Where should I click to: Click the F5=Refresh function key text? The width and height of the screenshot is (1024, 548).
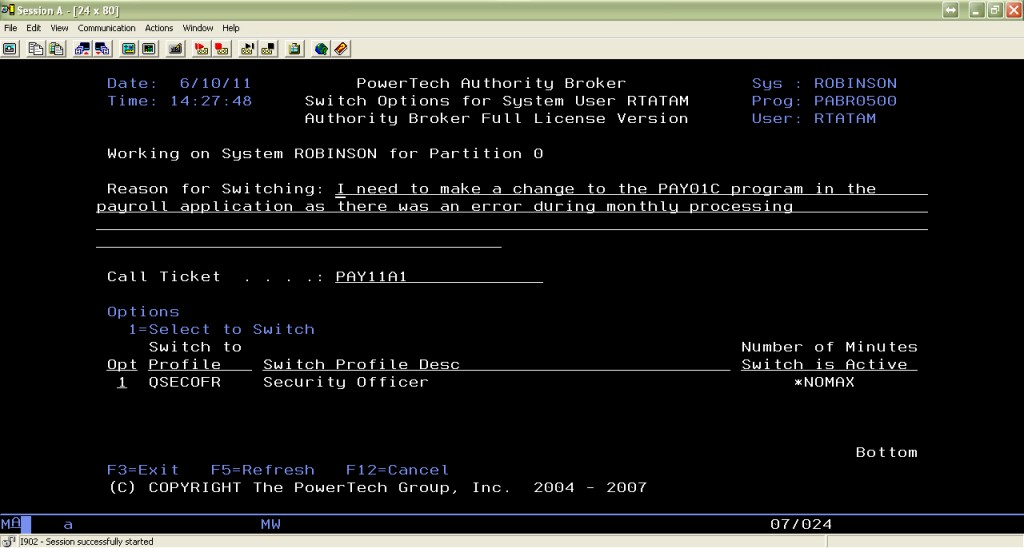263,470
